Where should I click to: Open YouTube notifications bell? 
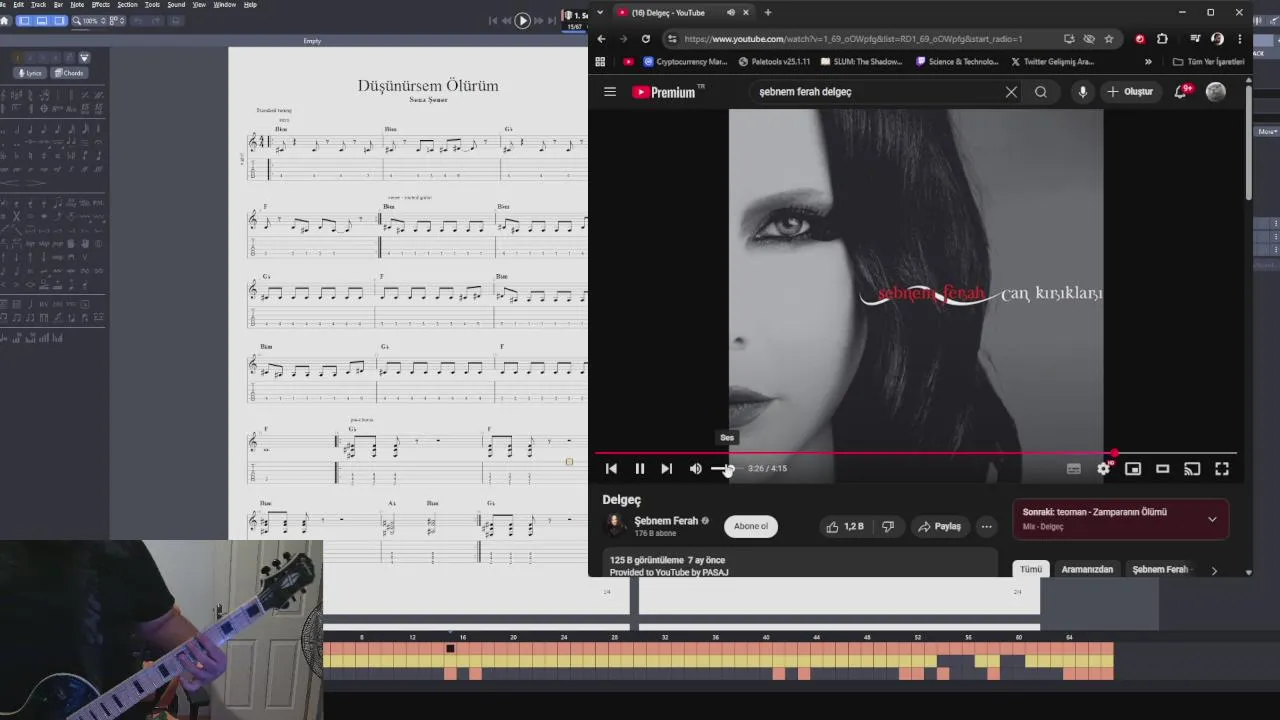click(1182, 91)
